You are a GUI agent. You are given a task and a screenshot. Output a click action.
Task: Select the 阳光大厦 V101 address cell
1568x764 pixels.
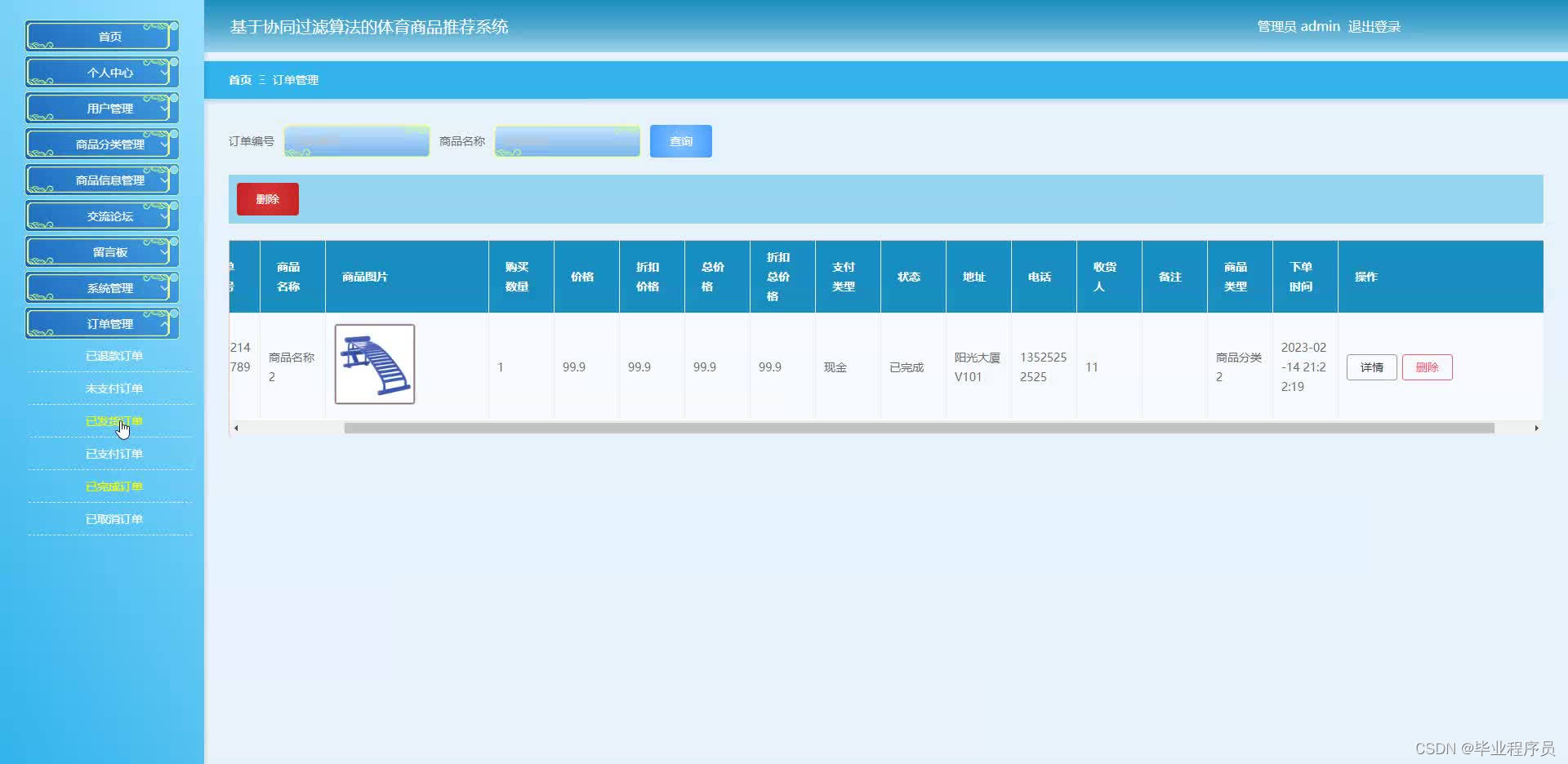tap(978, 367)
